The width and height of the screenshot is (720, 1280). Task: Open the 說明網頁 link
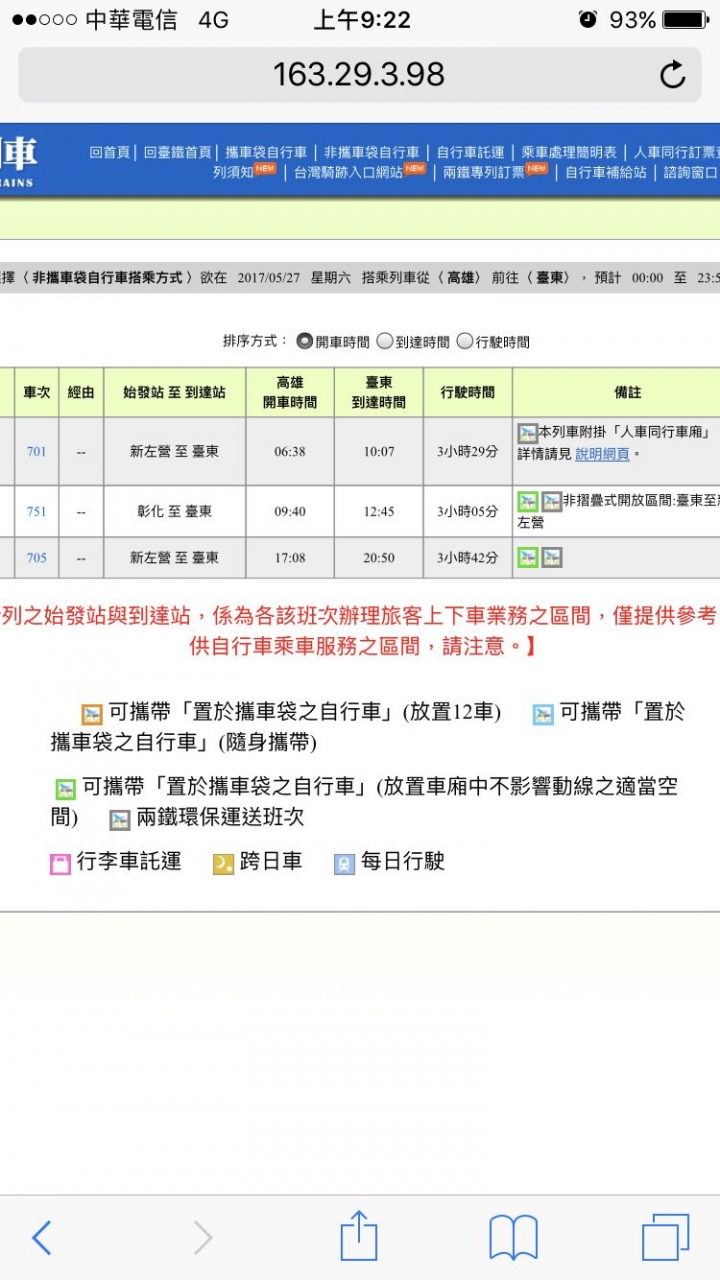click(x=602, y=453)
